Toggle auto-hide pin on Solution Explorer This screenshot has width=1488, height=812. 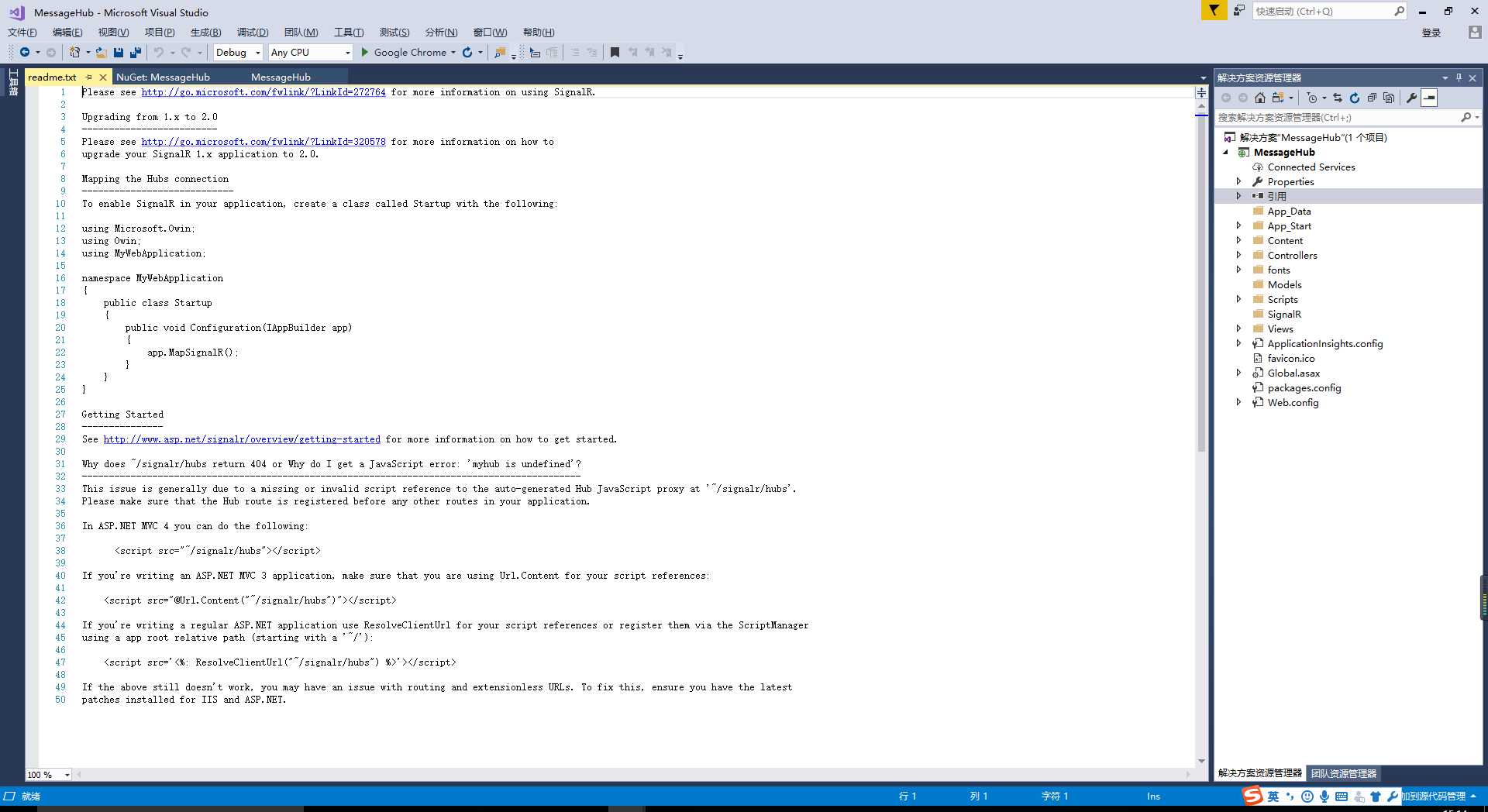pyautogui.click(x=1459, y=77)
